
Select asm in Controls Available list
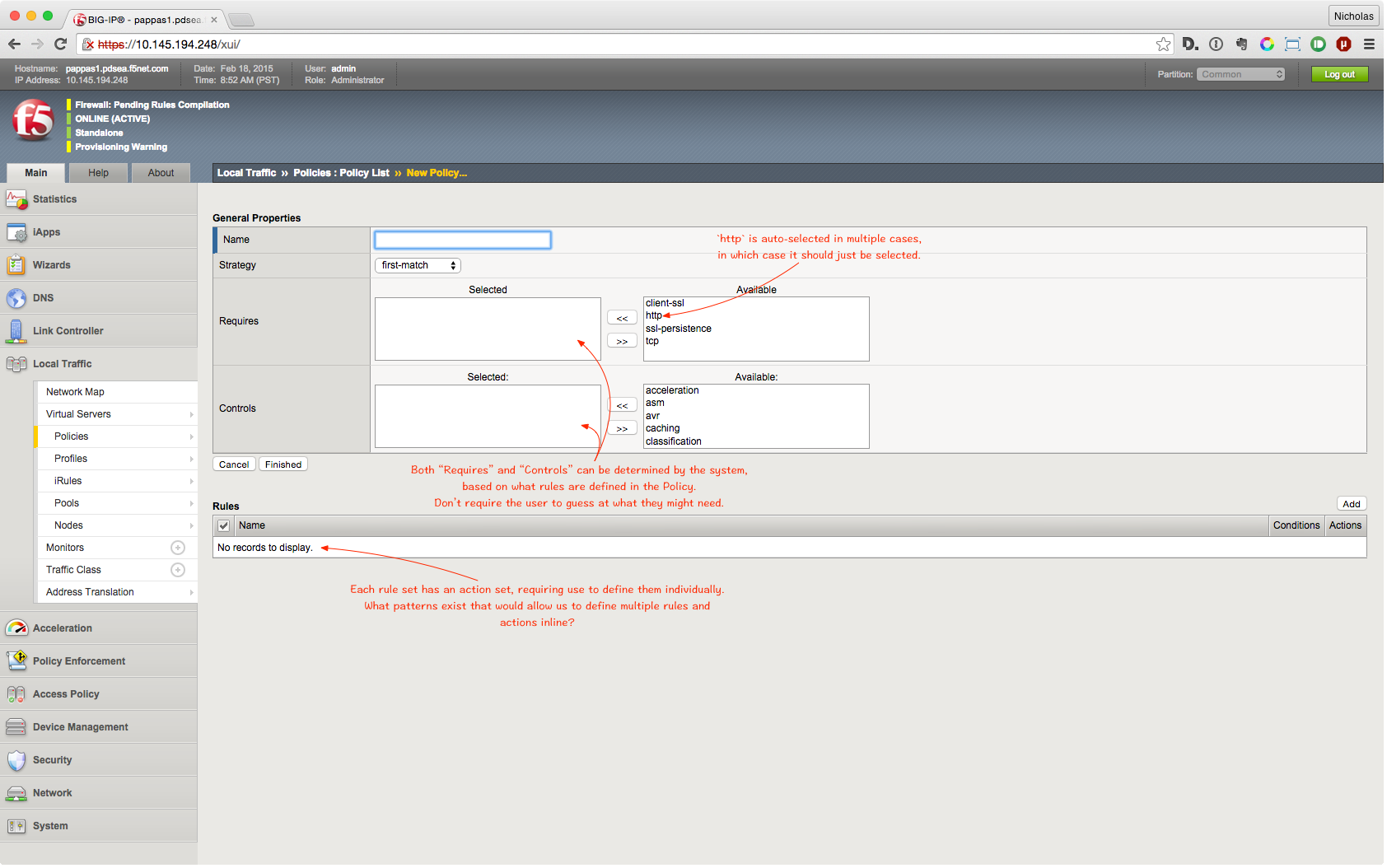655,403
